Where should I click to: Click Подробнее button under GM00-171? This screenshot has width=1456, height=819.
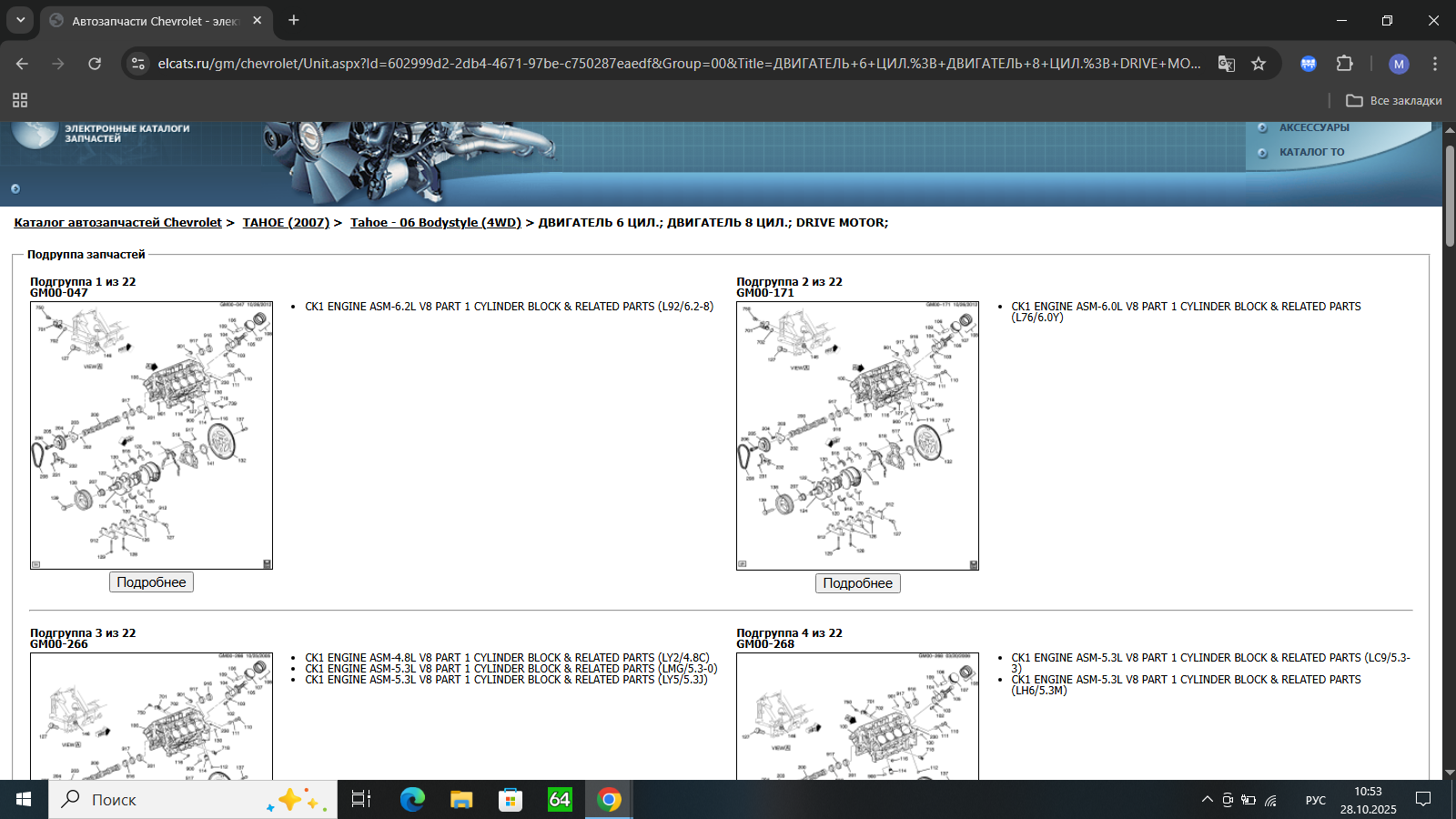858,583
